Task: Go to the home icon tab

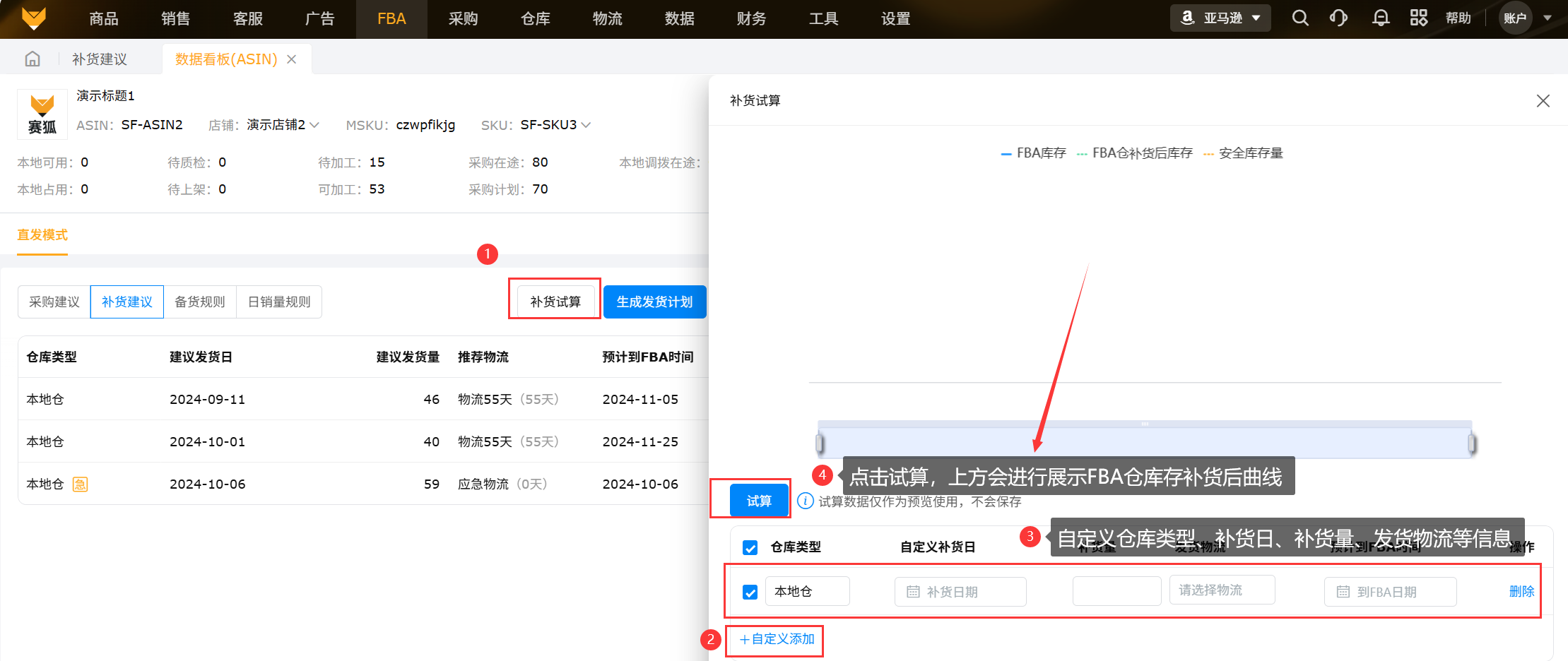Action: [x=33, y=59]
